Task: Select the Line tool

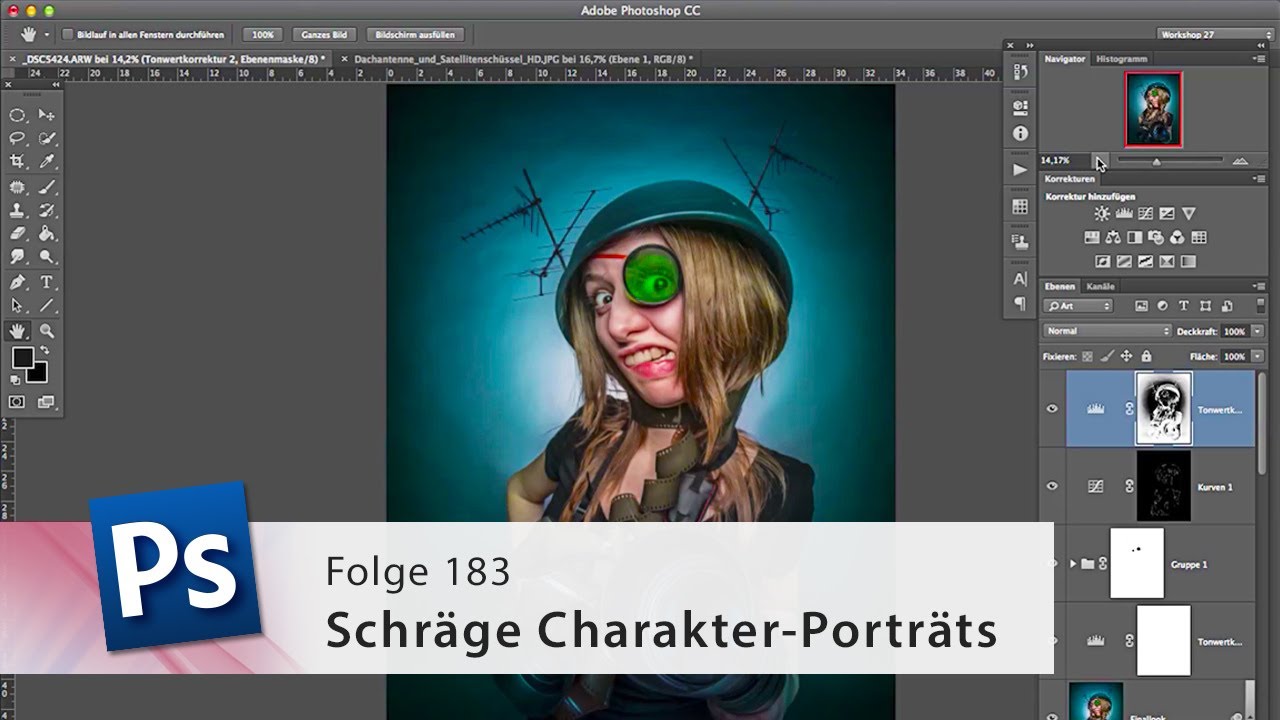Action: point(46,306)
